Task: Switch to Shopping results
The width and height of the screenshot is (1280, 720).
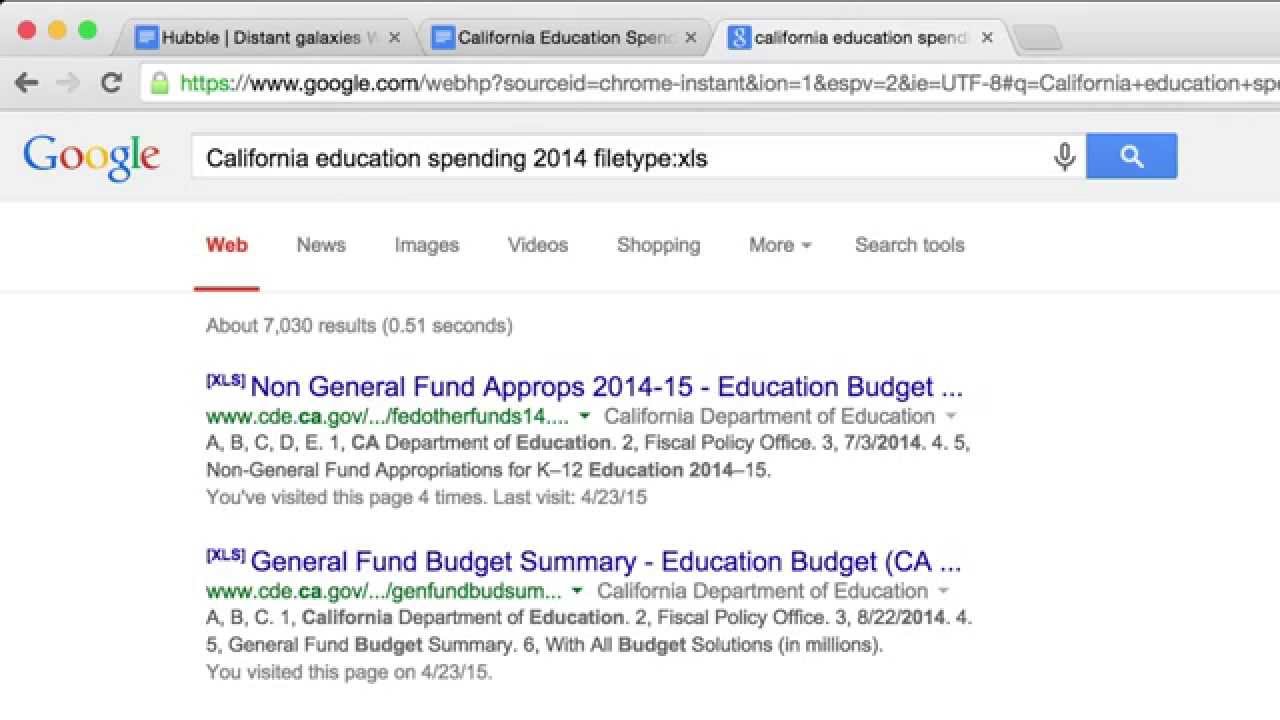Action: point(658,245)
